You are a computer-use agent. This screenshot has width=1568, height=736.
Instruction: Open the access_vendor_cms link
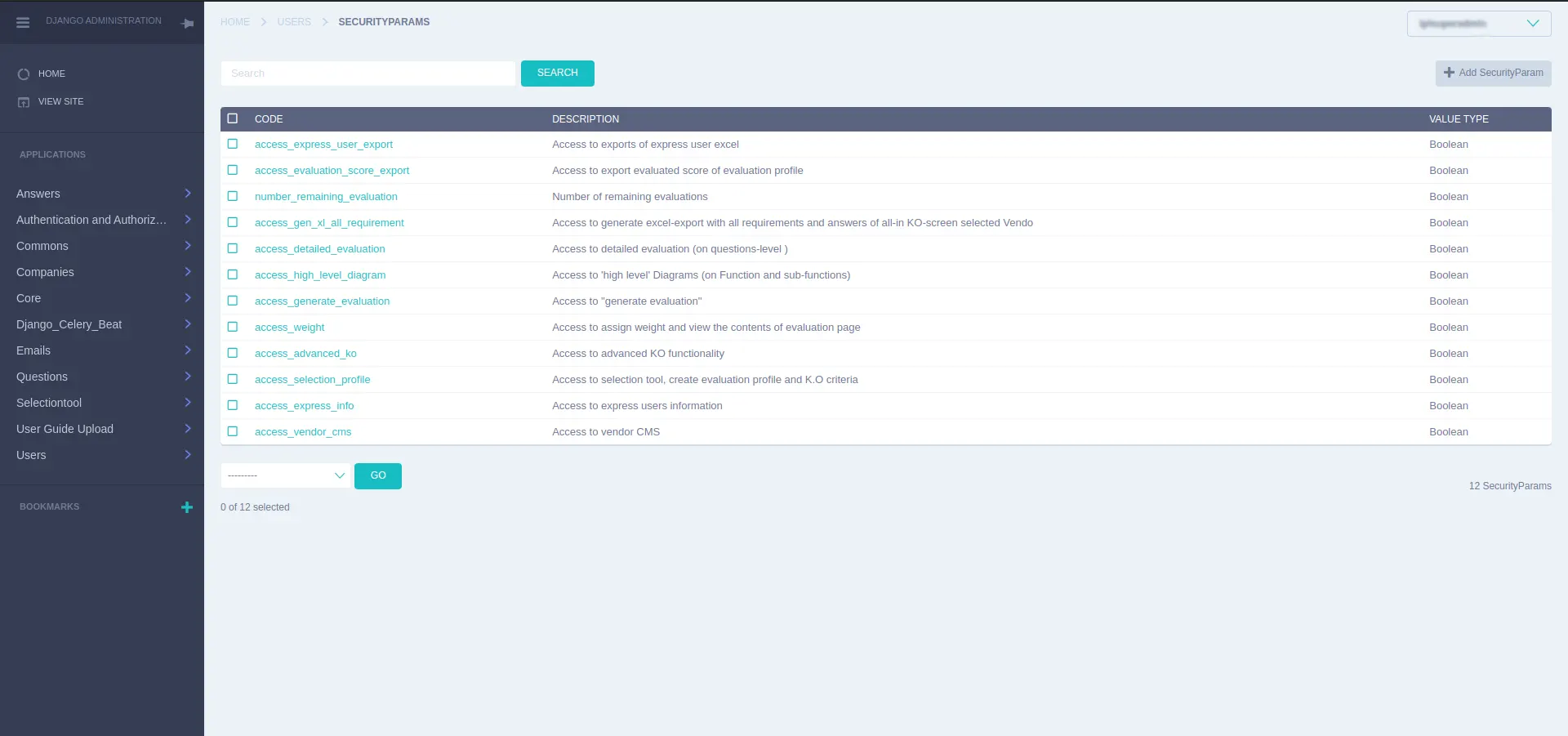pos(303,432)
